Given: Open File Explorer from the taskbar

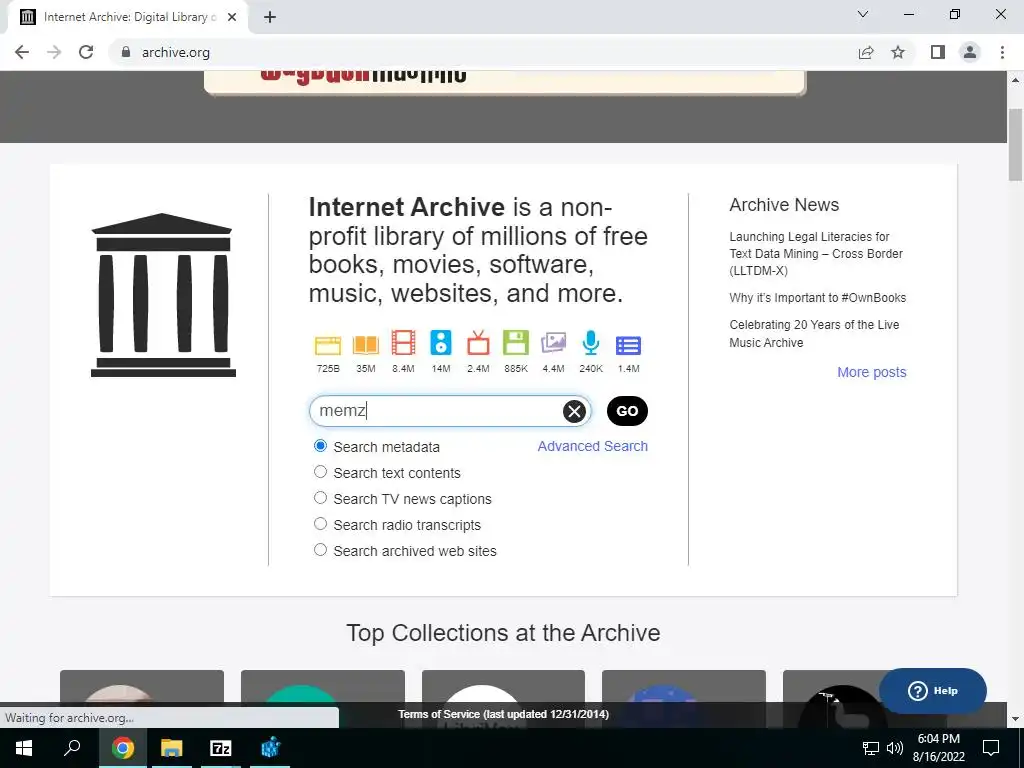Looking at the screenshot, I should [172, 748].
